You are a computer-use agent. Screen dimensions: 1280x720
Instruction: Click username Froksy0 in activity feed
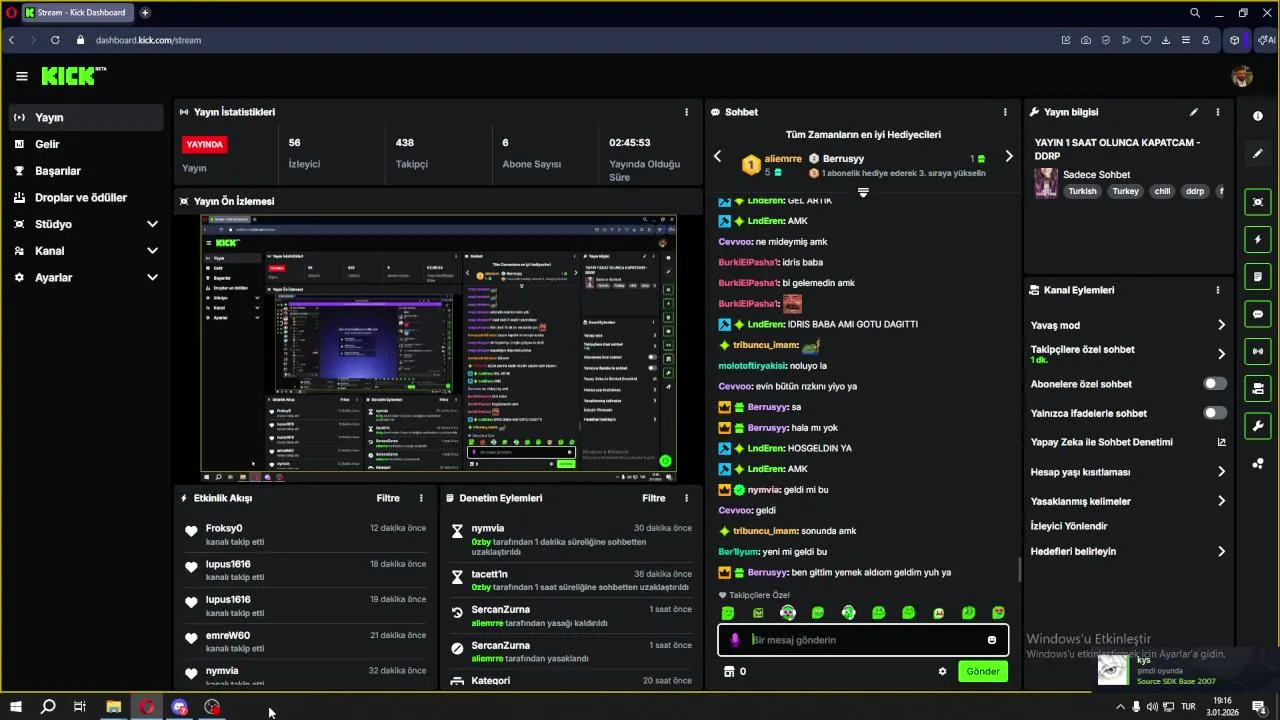click(224, 528)
